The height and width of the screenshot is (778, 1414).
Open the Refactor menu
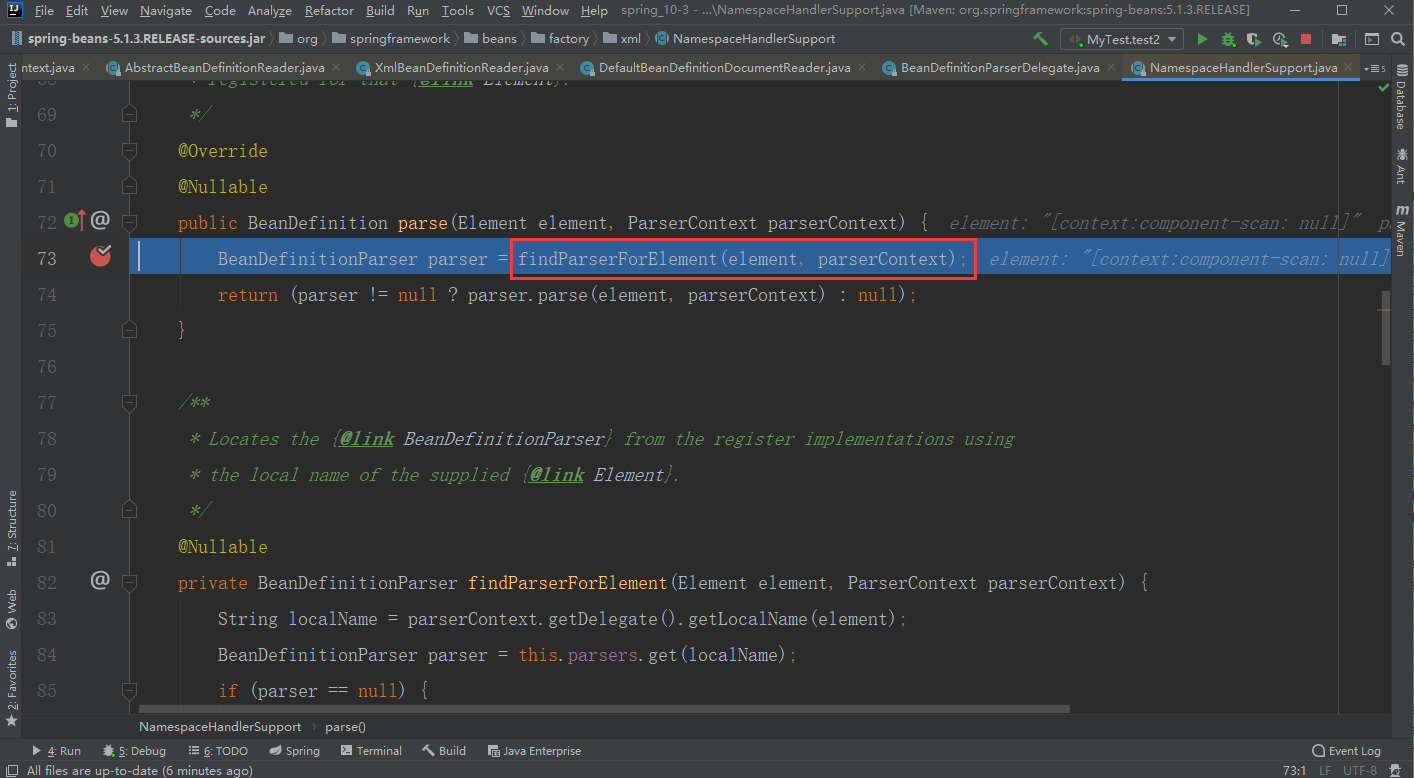(329, 10)
